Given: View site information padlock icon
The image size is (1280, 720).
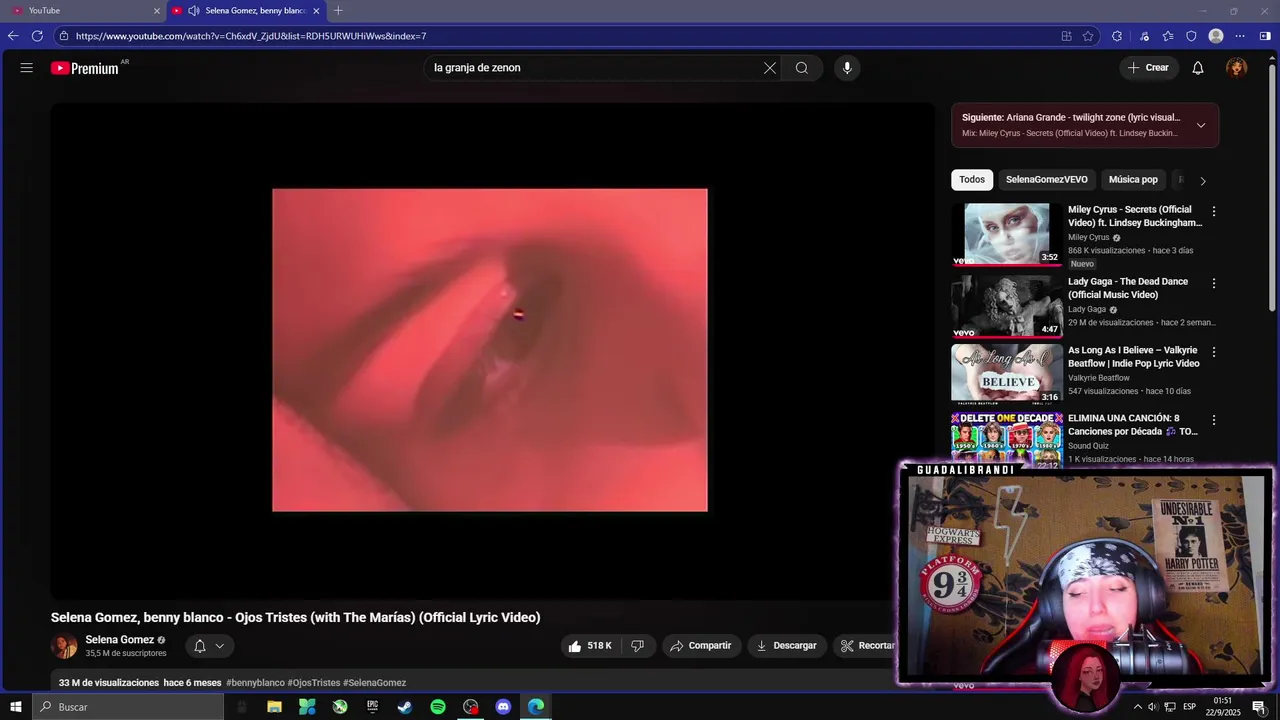Looking at the screenshot, I should coord(64,36).
